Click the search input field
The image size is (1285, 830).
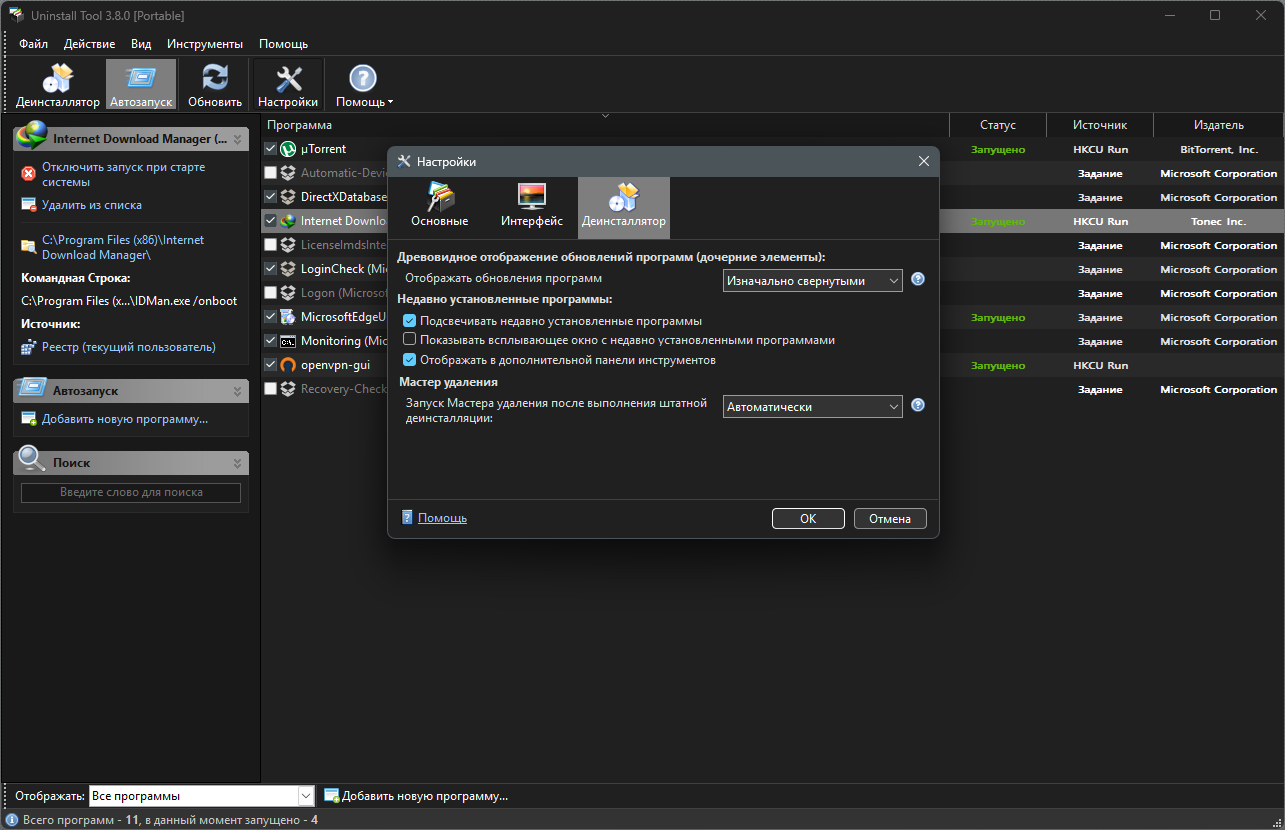[x=131, y=492]
